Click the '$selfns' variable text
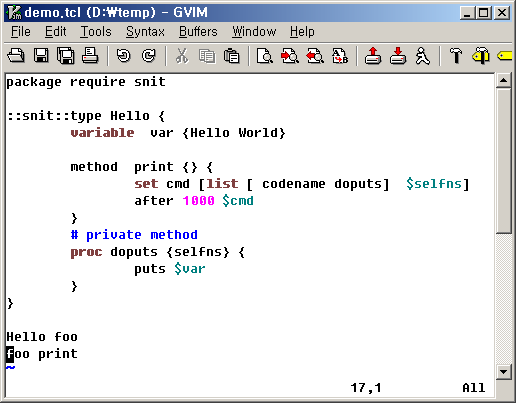Viewport: 516px width, 403px height. [434, 184]
